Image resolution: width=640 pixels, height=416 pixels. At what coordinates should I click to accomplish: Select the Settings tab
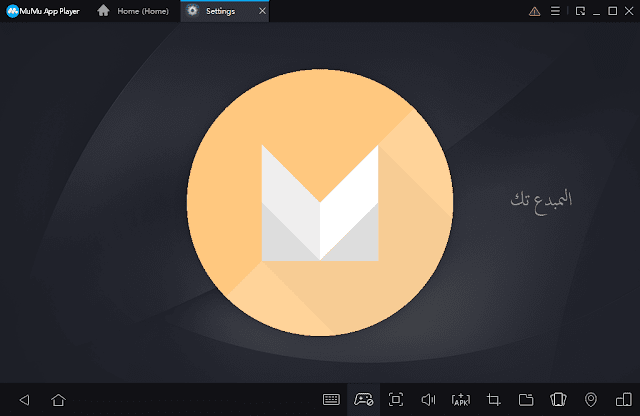click(218, 11)
